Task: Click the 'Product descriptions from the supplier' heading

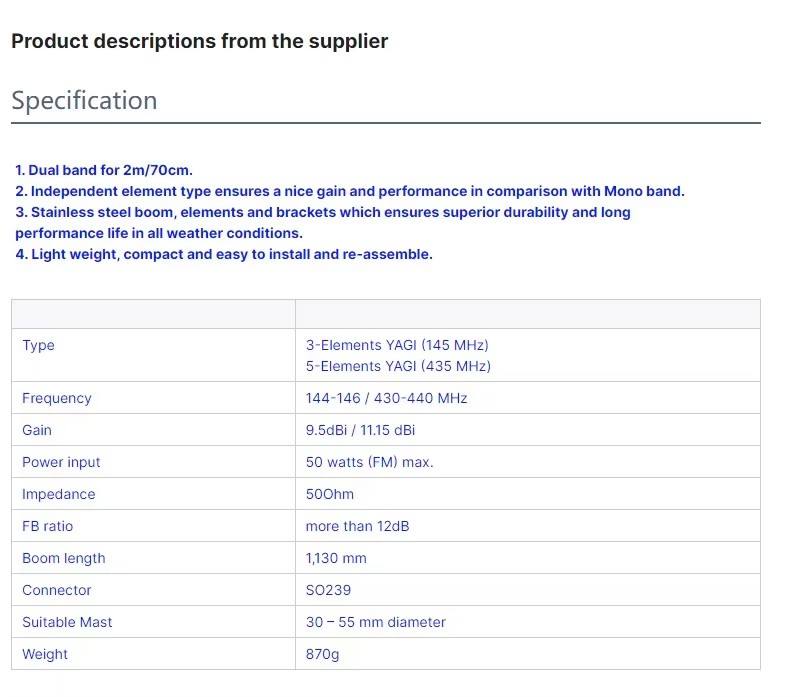Action: [200, 41]
